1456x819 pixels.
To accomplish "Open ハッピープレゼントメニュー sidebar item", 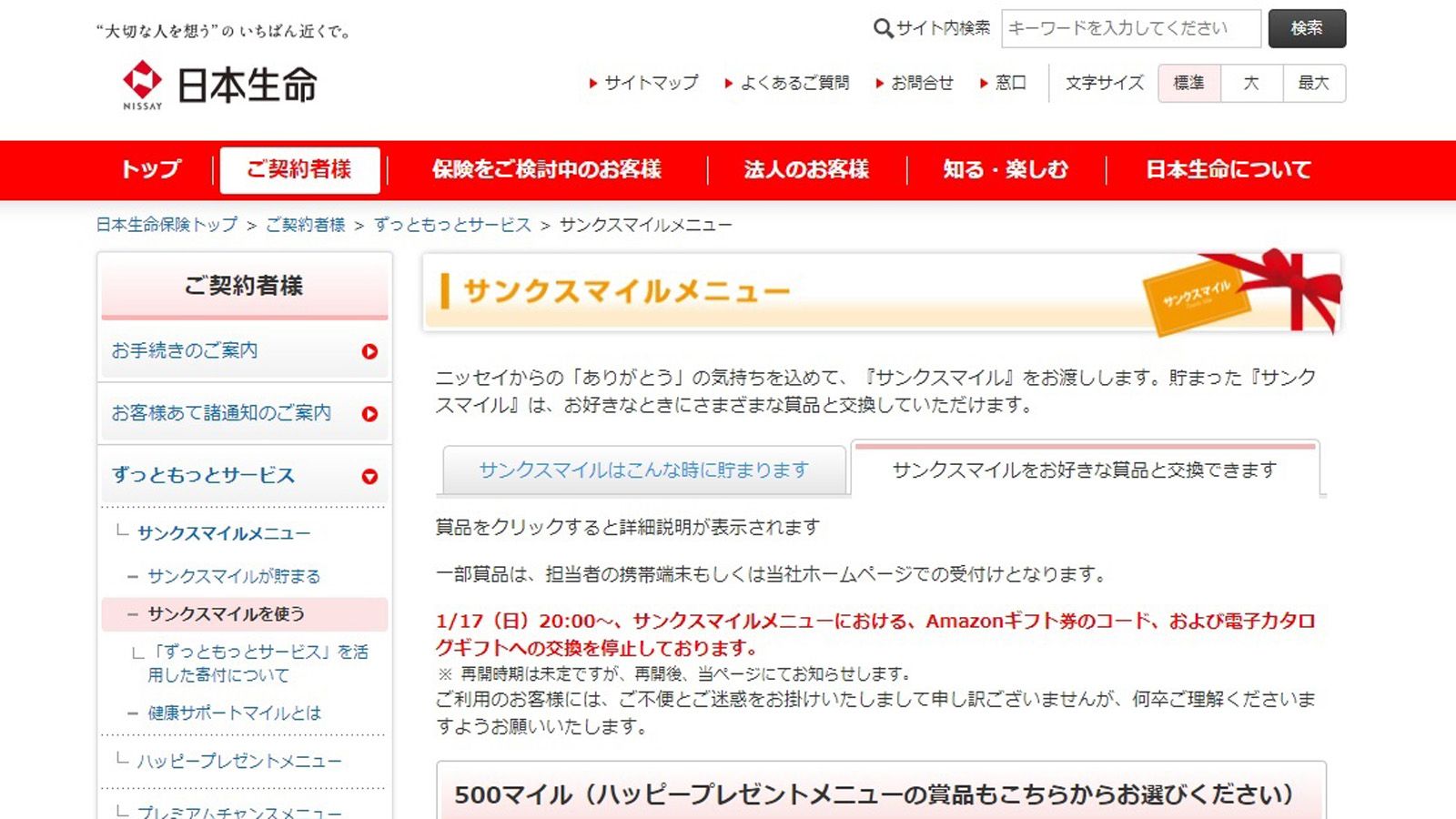I will coord(239,761).
